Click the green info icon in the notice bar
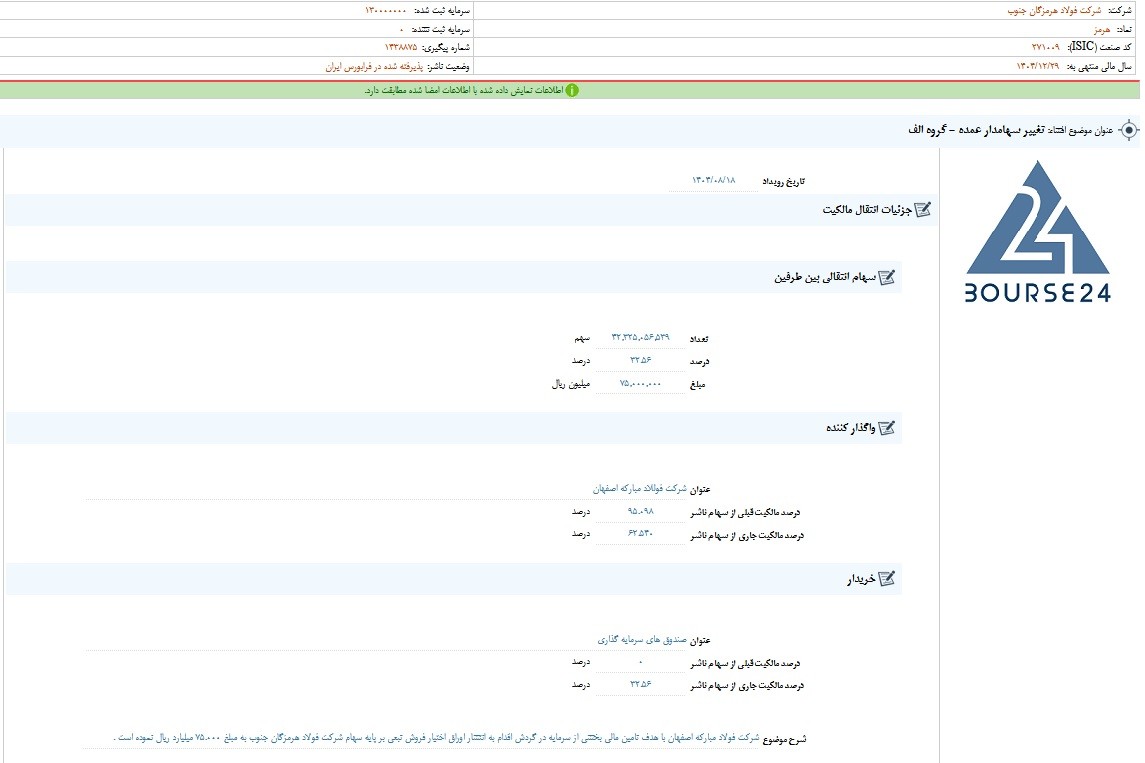Image resolution: width=1145 pixels, height=763 pixels. pyautogui.click(x=572, y=91)
